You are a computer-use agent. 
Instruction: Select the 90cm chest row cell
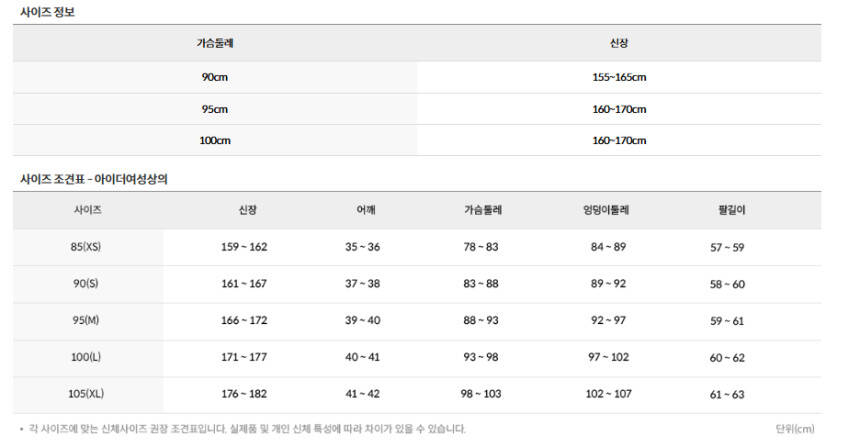click(215, 77)
